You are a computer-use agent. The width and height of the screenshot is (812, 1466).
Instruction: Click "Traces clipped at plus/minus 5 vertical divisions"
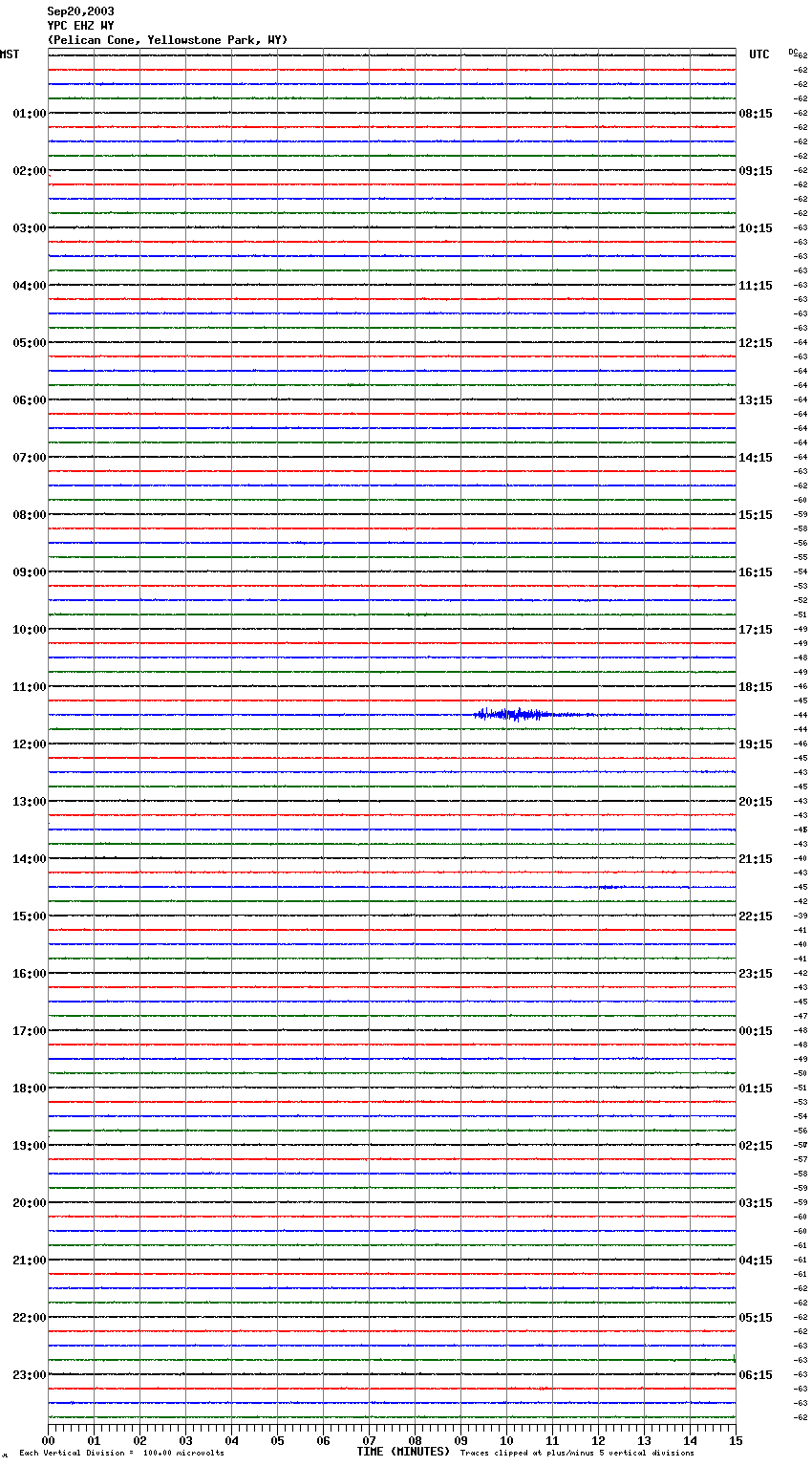click(577, 1453)
